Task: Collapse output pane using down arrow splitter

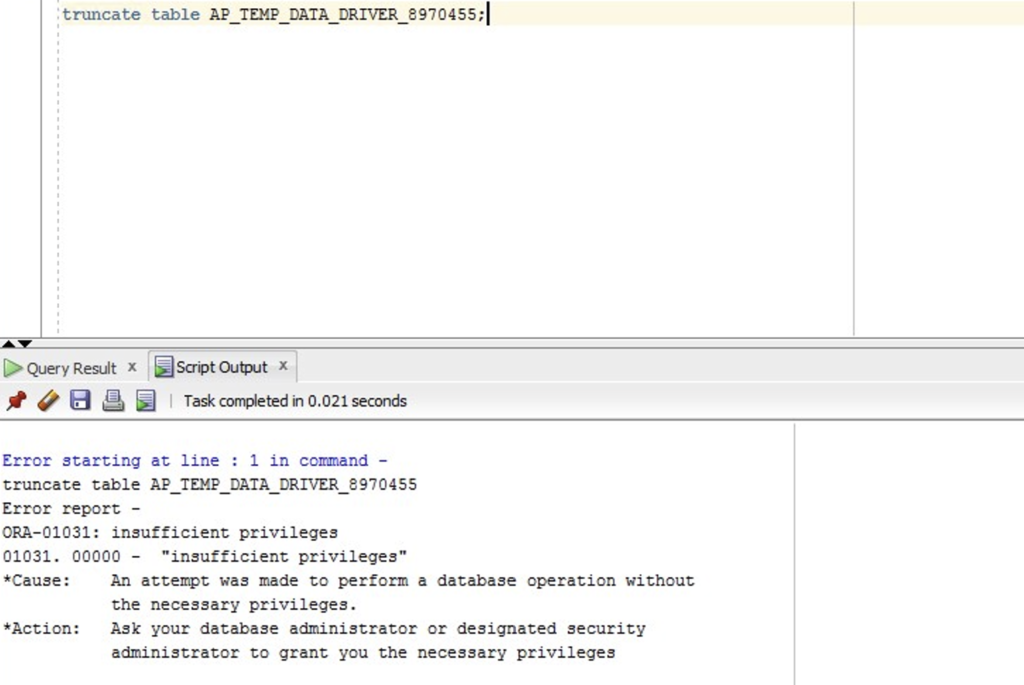Action: [x=24, y=343]
